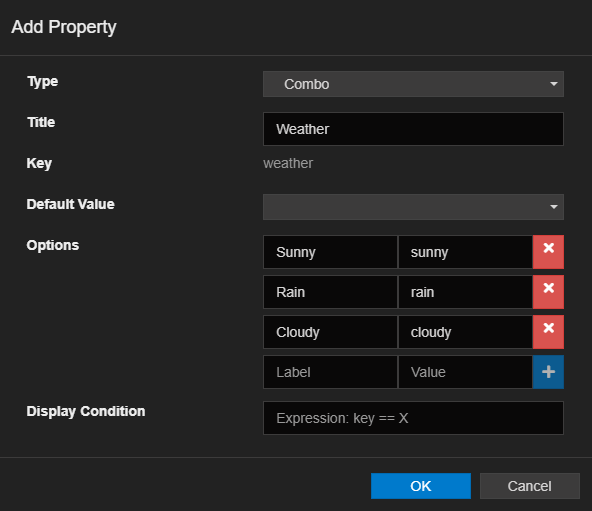The width and height of the screenshot is (592, 511).
Task: Select the Cloudy label field
Action: coord(330,332)
